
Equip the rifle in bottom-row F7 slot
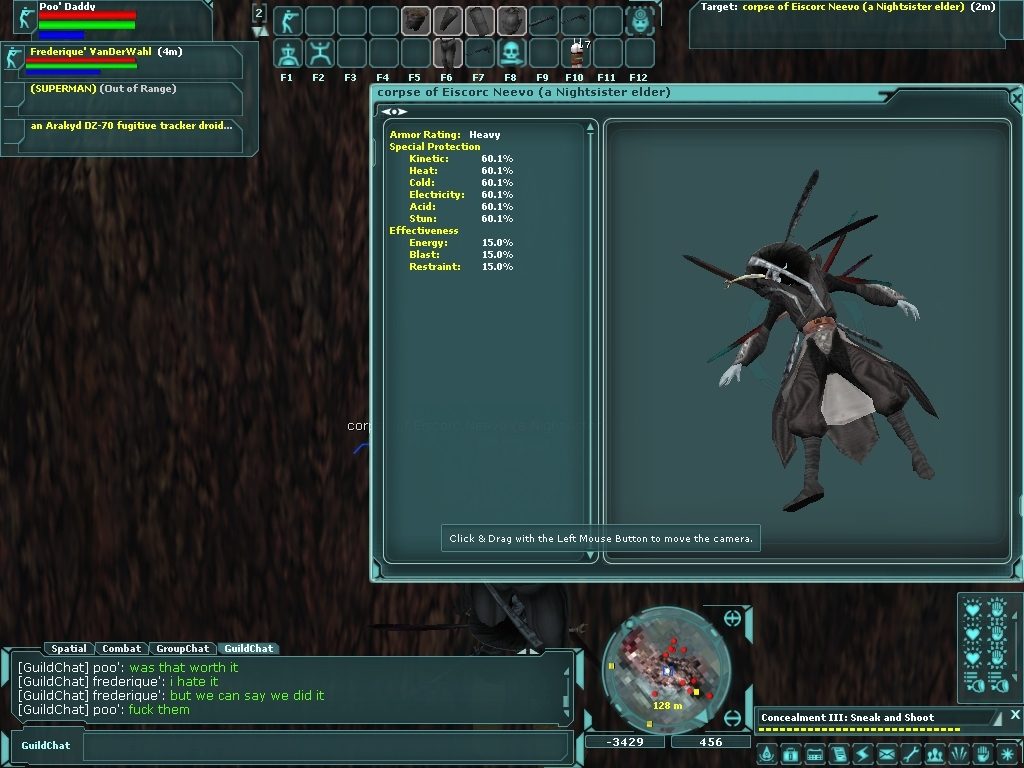pos(479,53)
